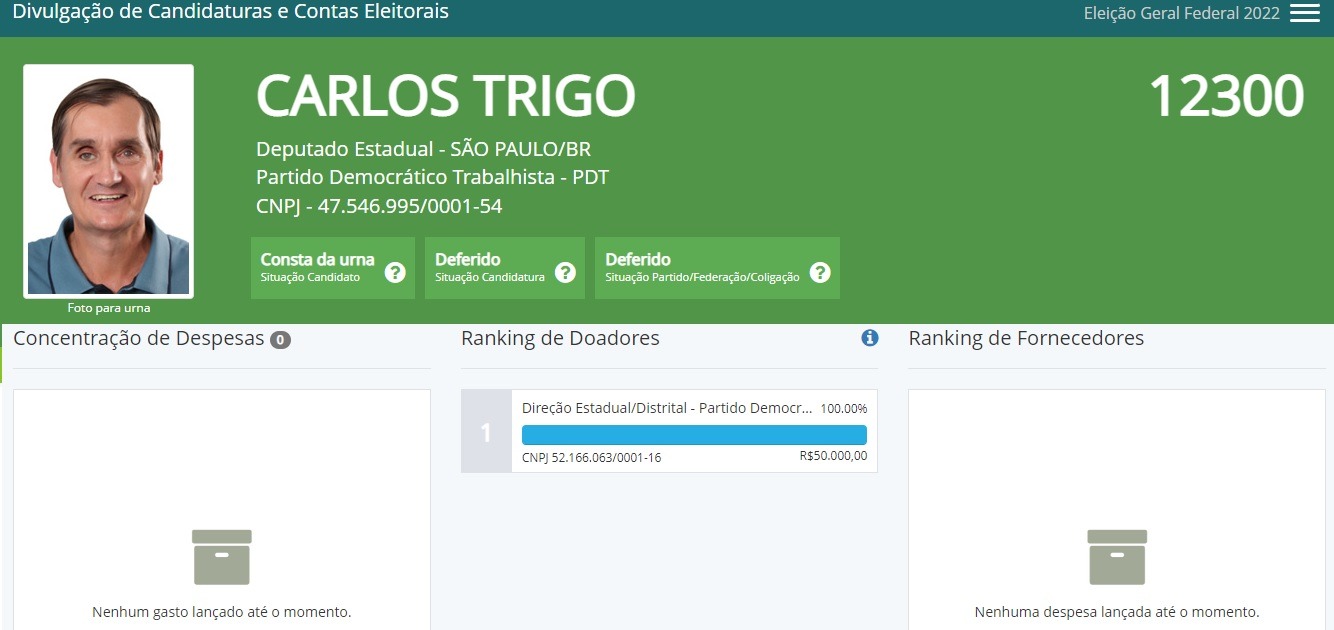This screenshot has height=630, width=1334.
Task: Click archive box icon under Concentração de Despesas
Action: coord(221,557)
